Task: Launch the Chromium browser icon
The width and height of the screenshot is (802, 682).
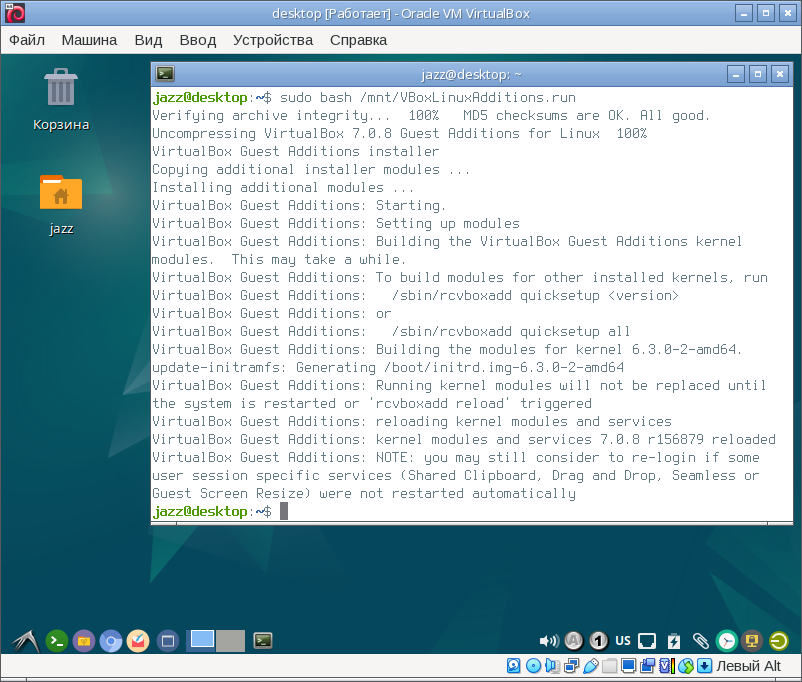Action: click(x=110, y=641)
